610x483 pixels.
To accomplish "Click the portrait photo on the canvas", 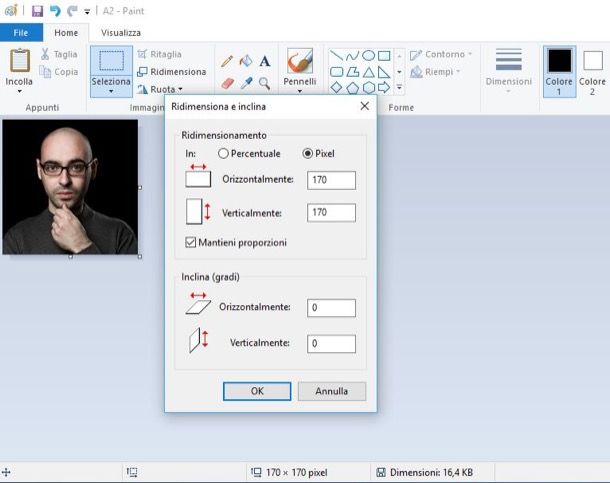I will (x=70, y=187).
